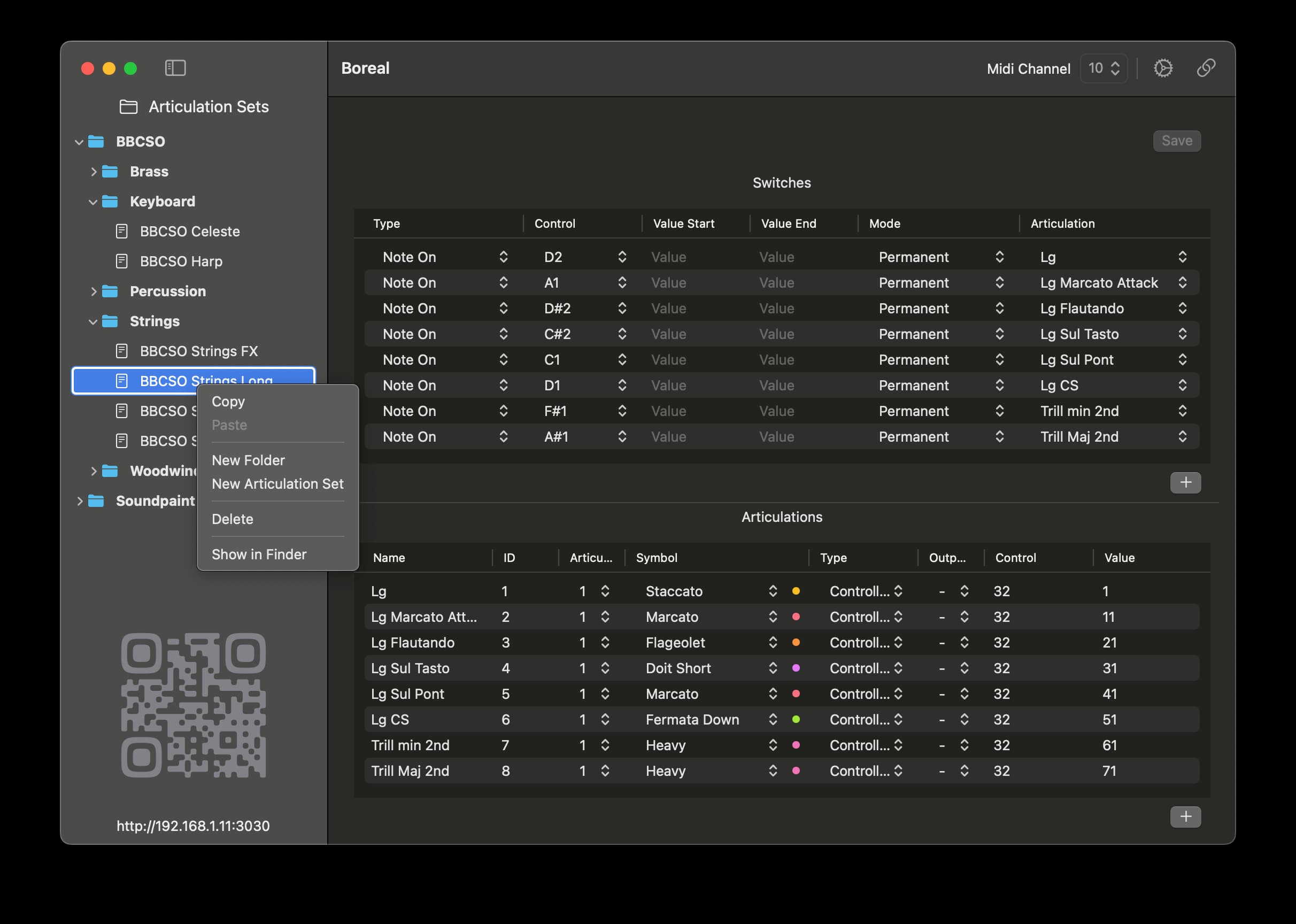Image resolution: width=1296 pixels, height=924 pixels.
Task: Open Type dropdown for D2 switch
Action: pyautogui.click(x=445, y=257)
